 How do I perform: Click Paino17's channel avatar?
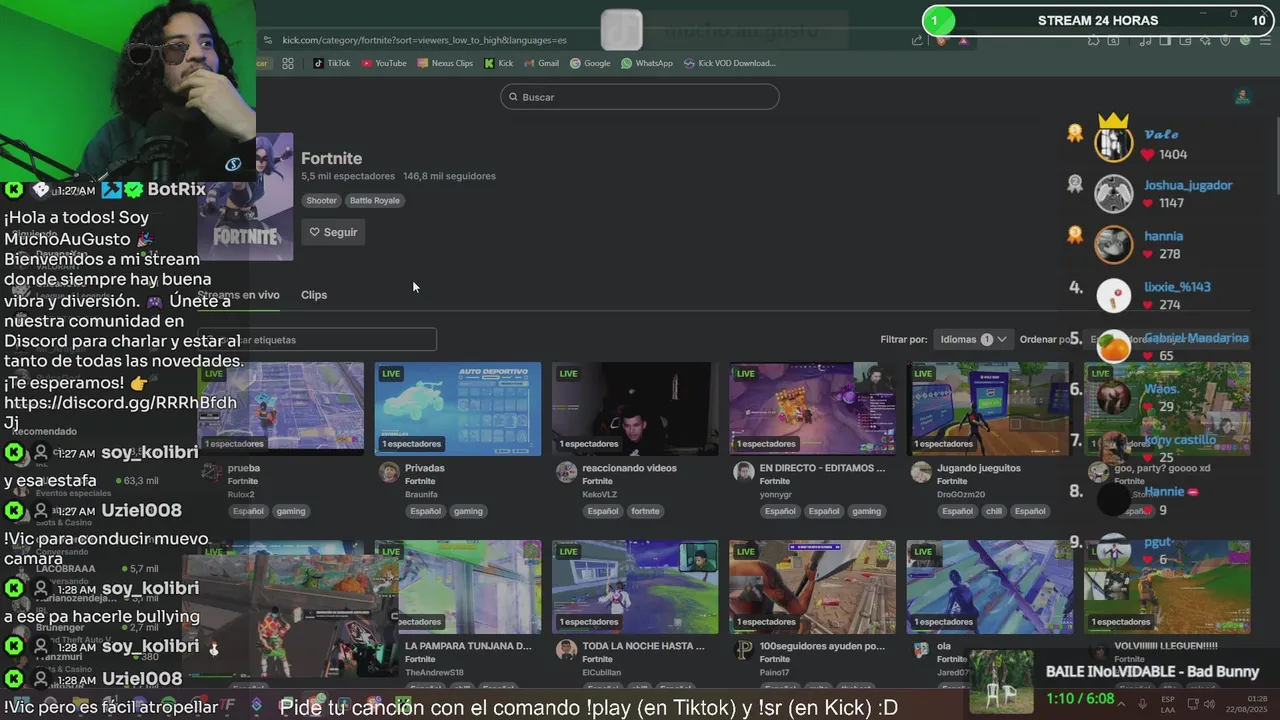tap(743, 650)
